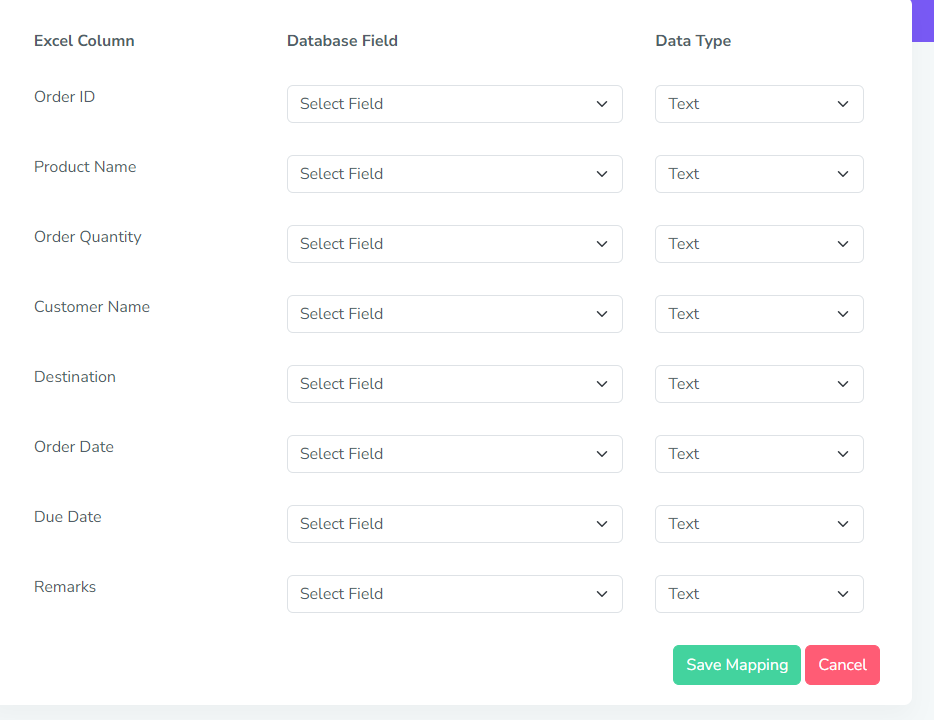Open Data Type dropdown for Customer Name
The image size is (934, 720).
coord(759,314)
